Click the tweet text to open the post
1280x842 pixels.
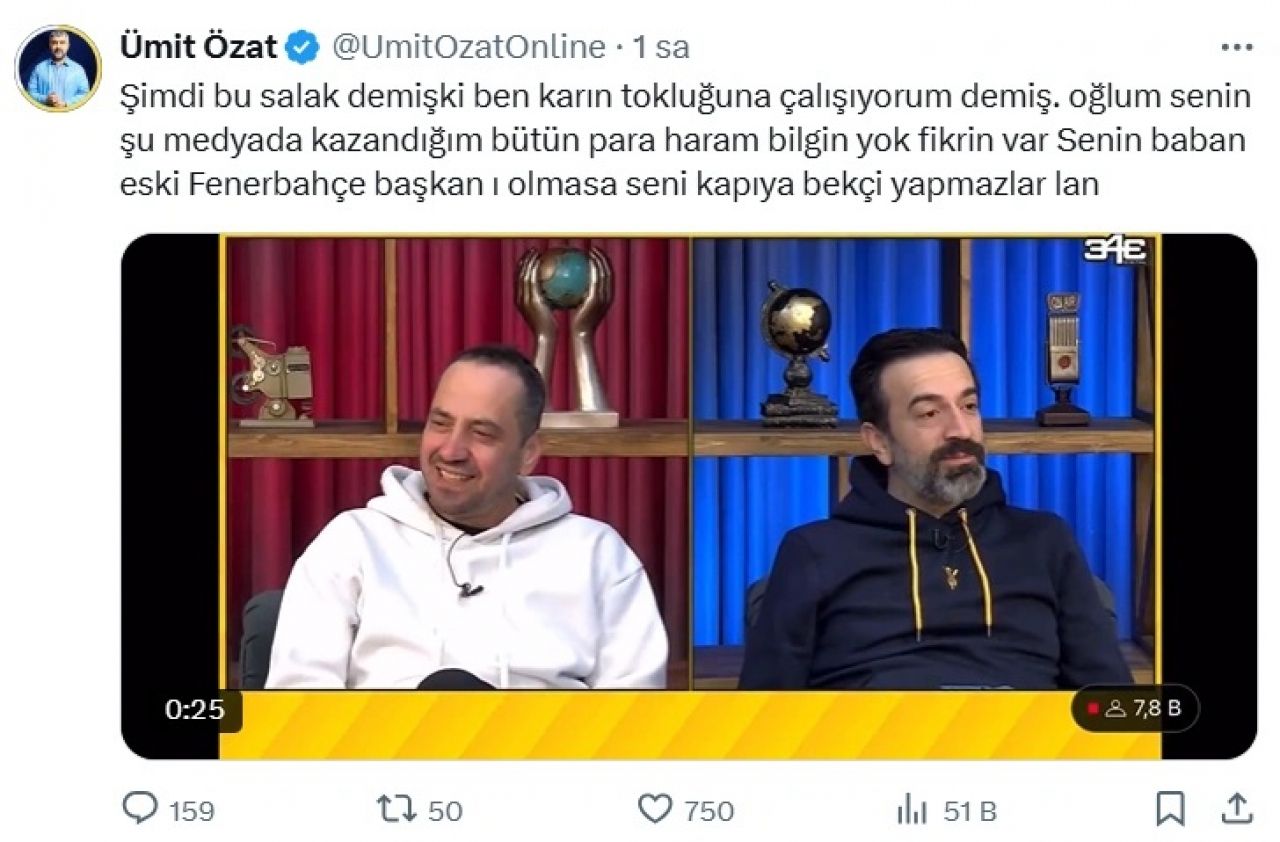pos(685,142)
